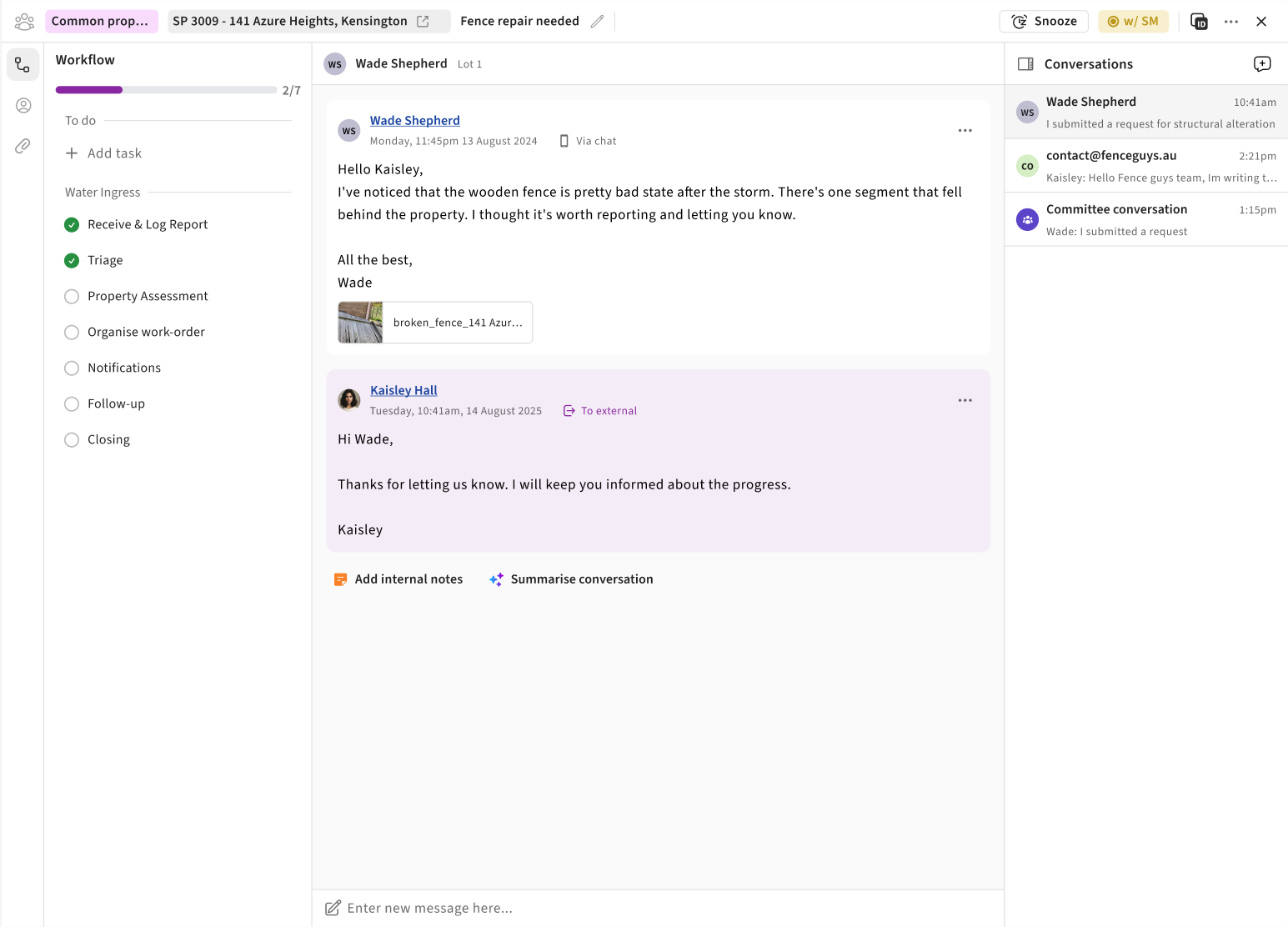Snooze this request
The width and height of the screenshot is (1288, 927).
point(1044,22)
